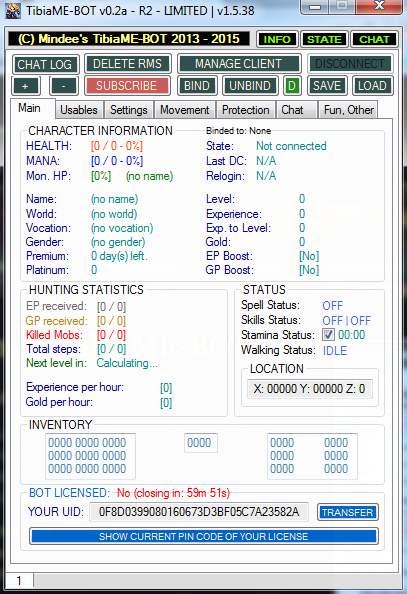Click the MANA value [0 / 0 - 0%]
Image resolution: width=407 pixels, height=594 pixels.
coord(117,161)
